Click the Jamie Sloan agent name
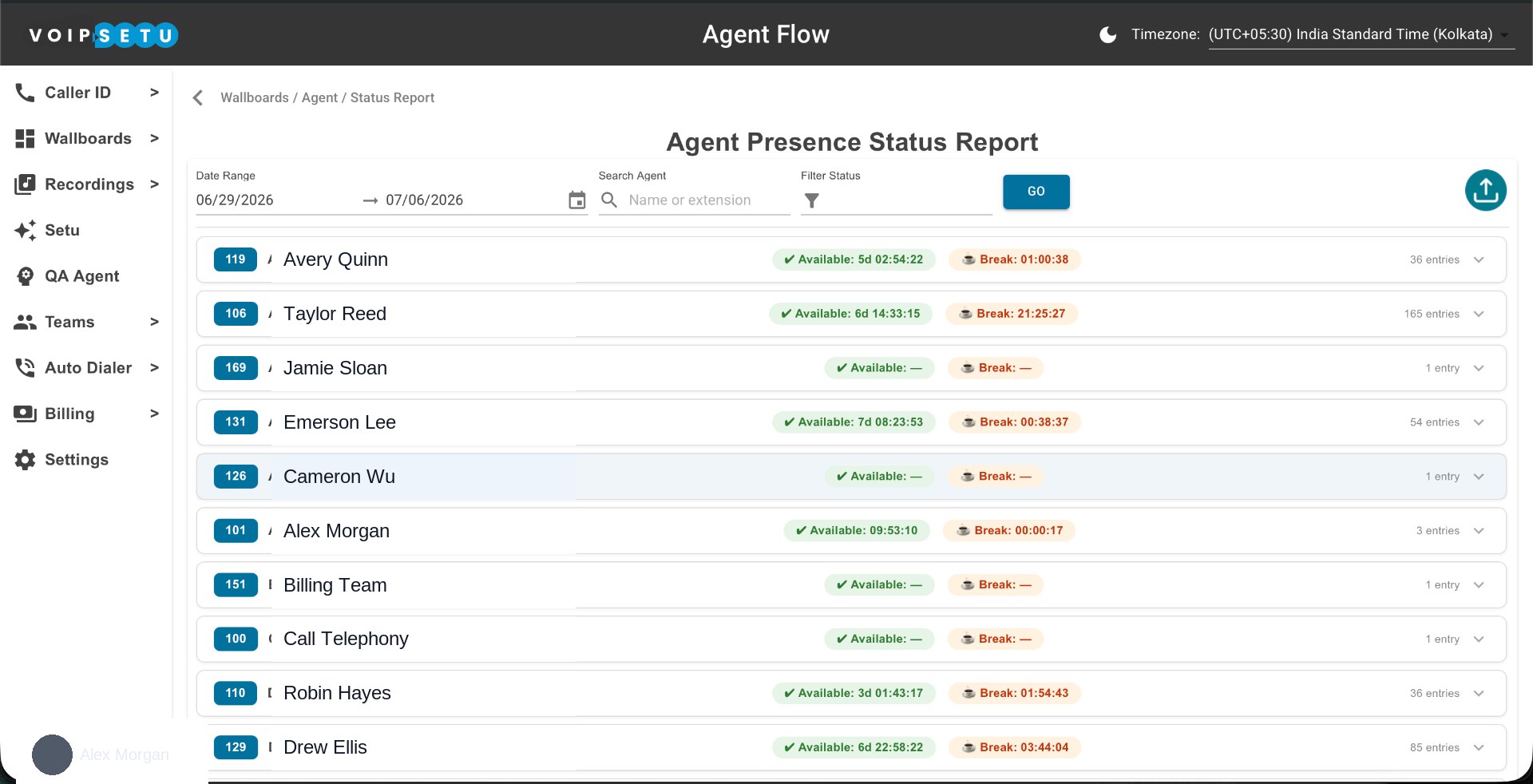1533x784 pixels. point(335,368)
